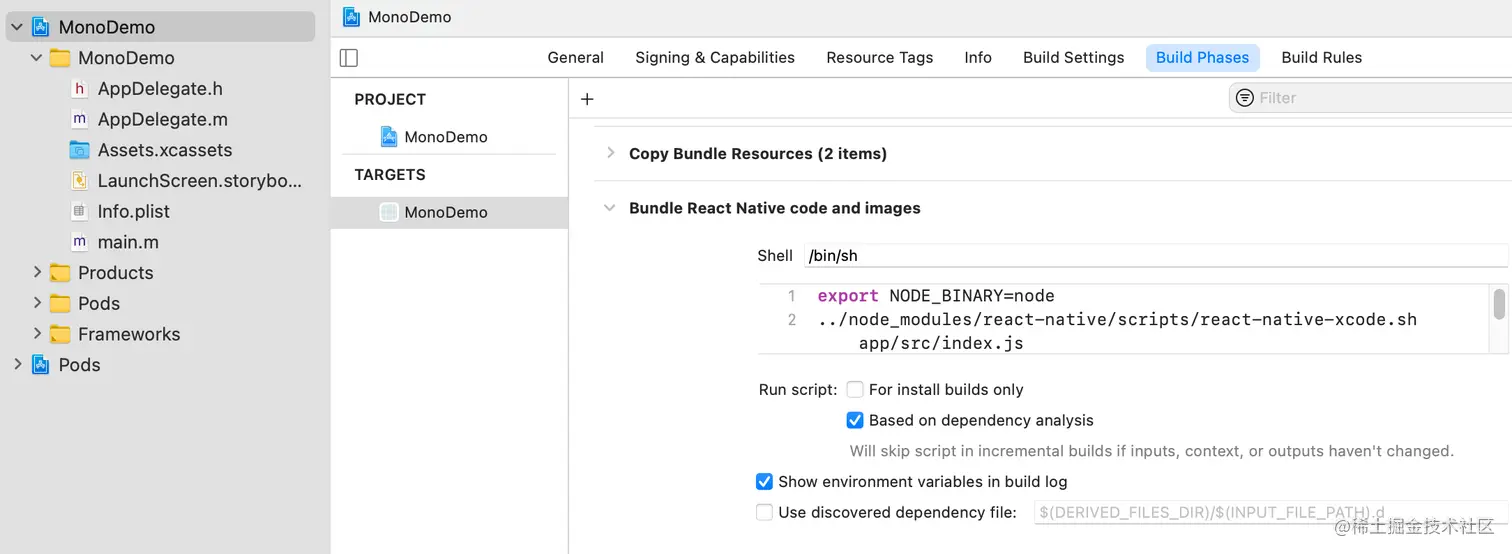Click the MonoDemo folder icon
1512x554 pixels.
point(60,58)
